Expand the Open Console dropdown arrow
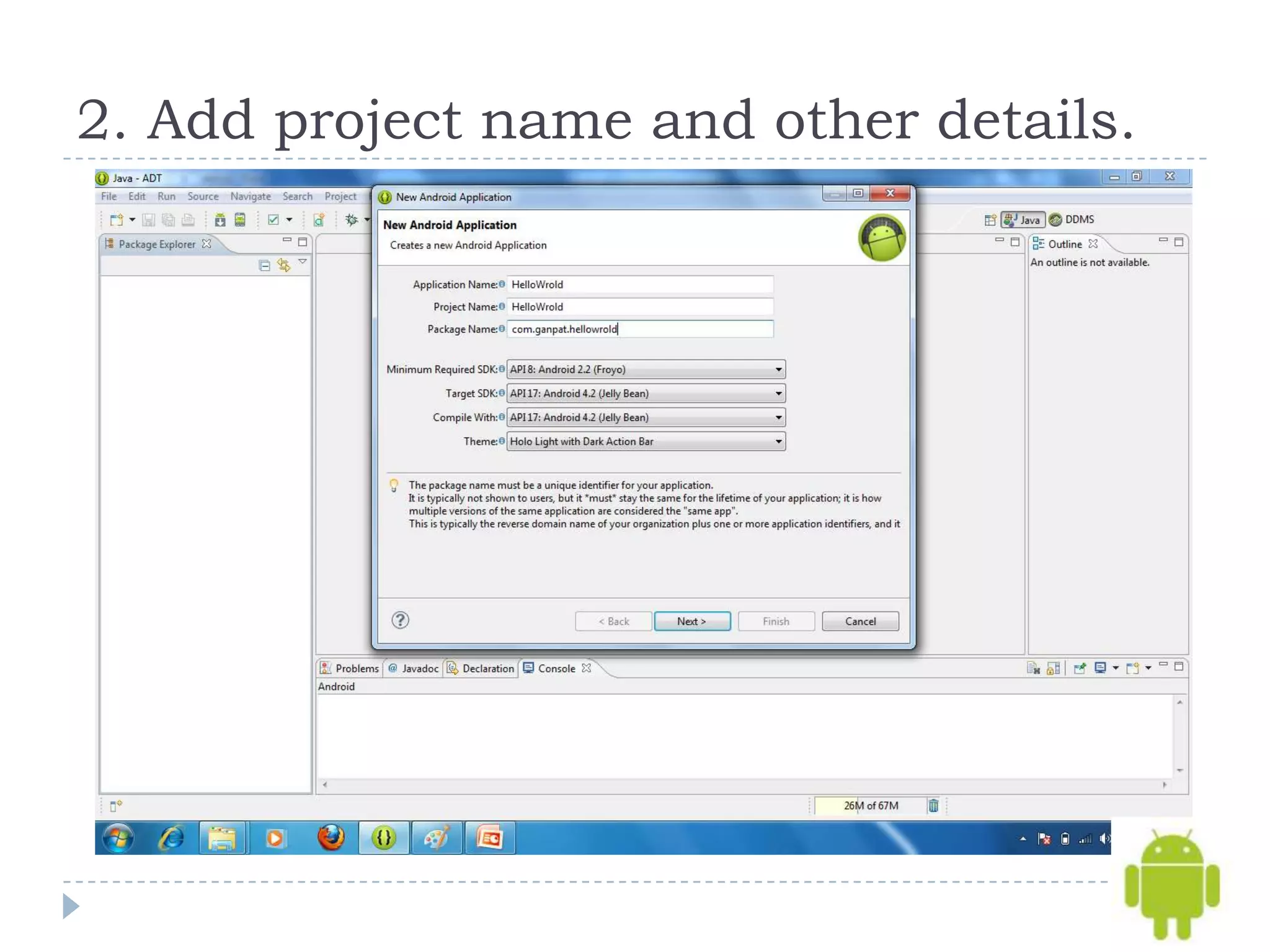Viewport: 1270px width, 952px height. [1148, 668]
